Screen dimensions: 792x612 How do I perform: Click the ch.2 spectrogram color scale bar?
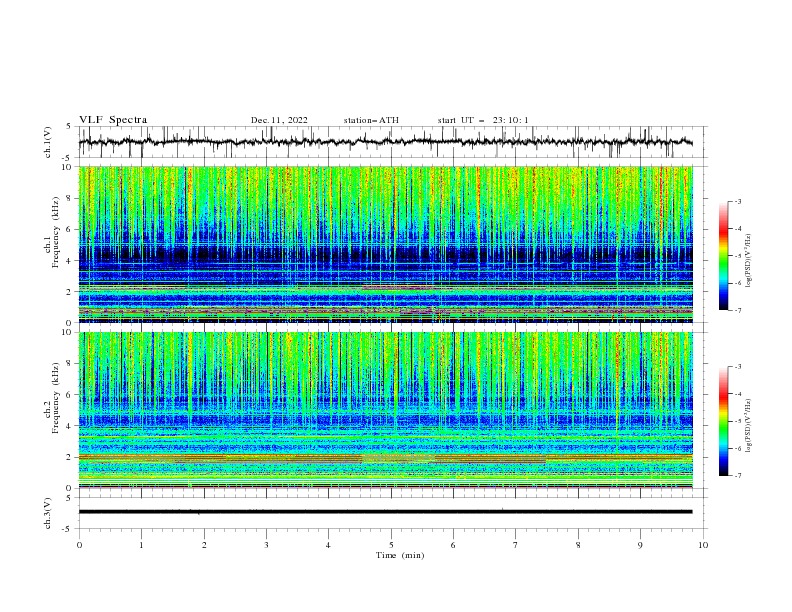point(724,421)
